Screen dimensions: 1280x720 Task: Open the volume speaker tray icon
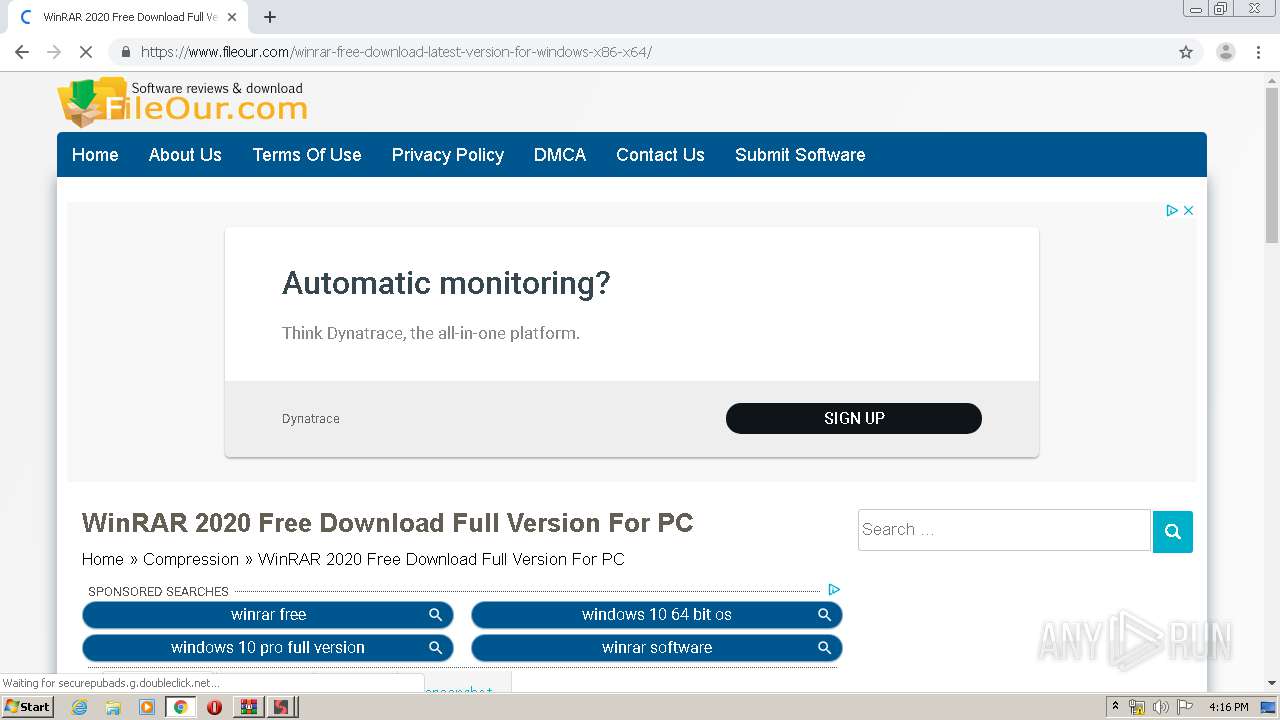[1160, 707]
